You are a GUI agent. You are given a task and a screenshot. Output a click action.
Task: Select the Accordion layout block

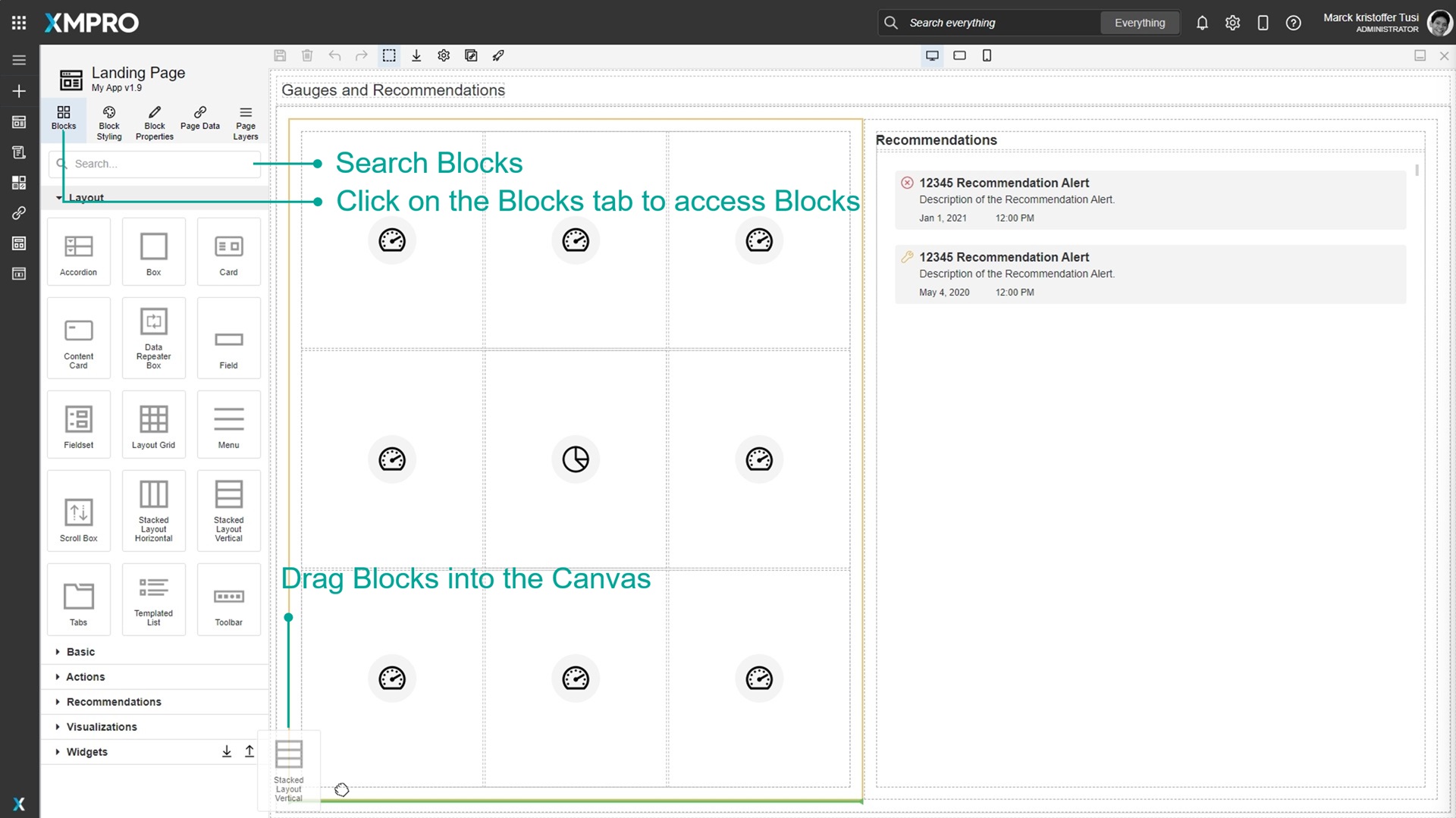coord(79,252)
